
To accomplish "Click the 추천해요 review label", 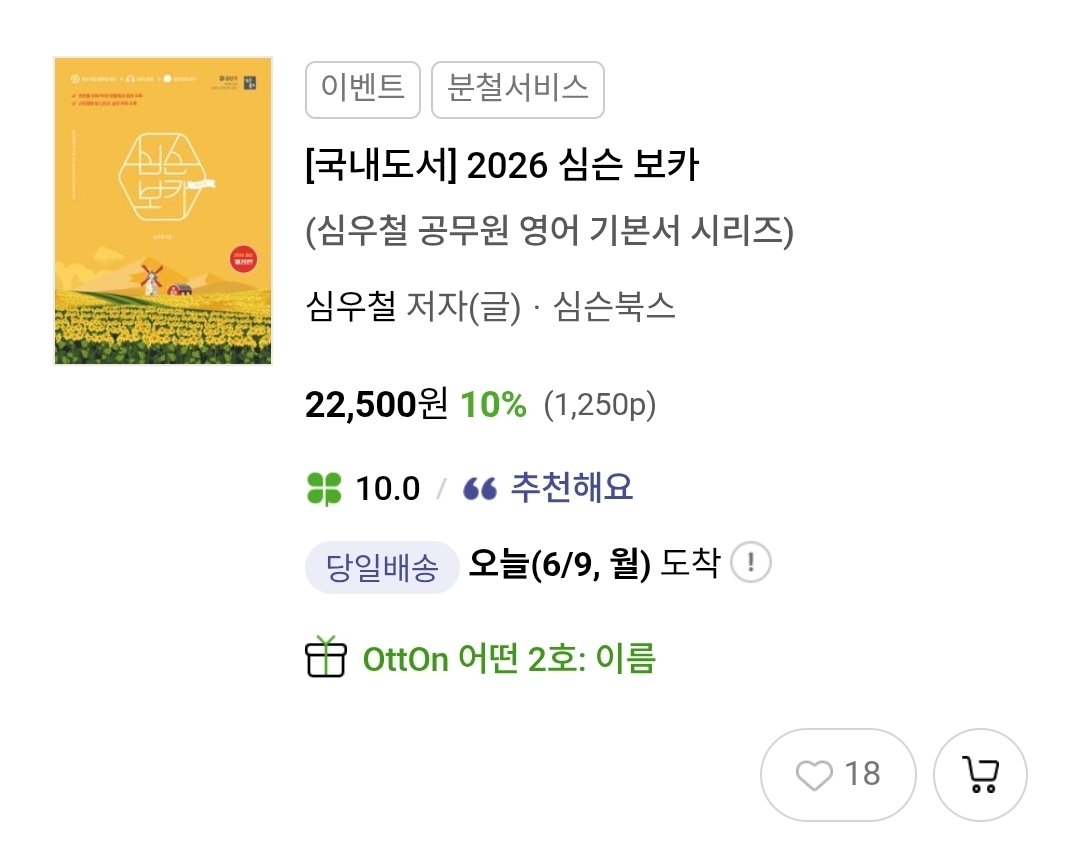I will 572,488.
